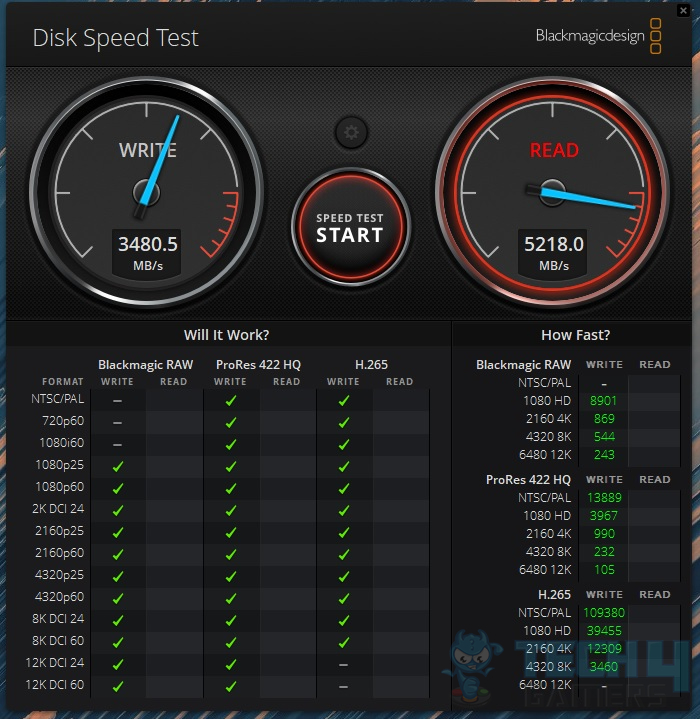Click the 4320p60 format row label
Image resolution: width=700 pixels, height=719 pixels.
click(x=60, y=597)
